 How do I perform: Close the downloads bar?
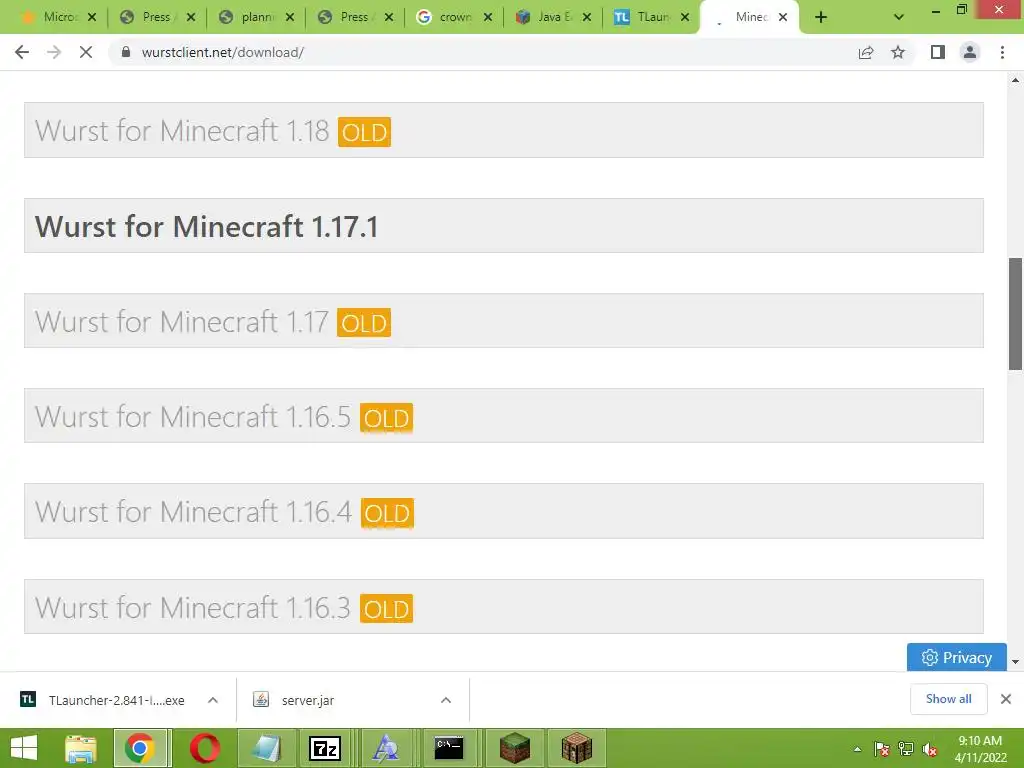pyautogui.click(x=1006, y=699)
